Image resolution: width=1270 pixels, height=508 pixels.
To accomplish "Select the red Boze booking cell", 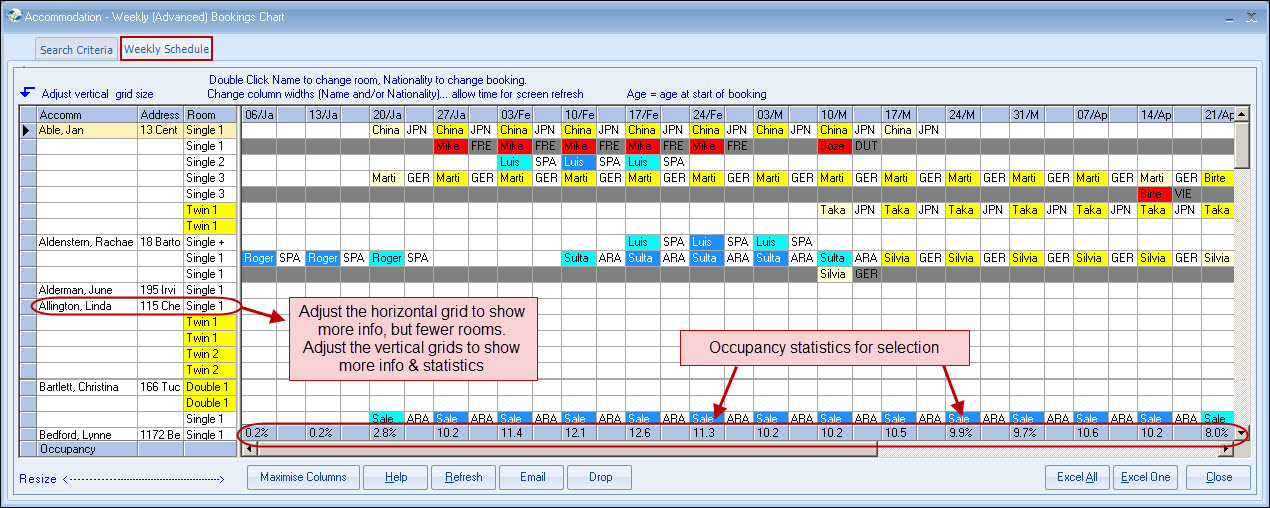I will (833, 146).
